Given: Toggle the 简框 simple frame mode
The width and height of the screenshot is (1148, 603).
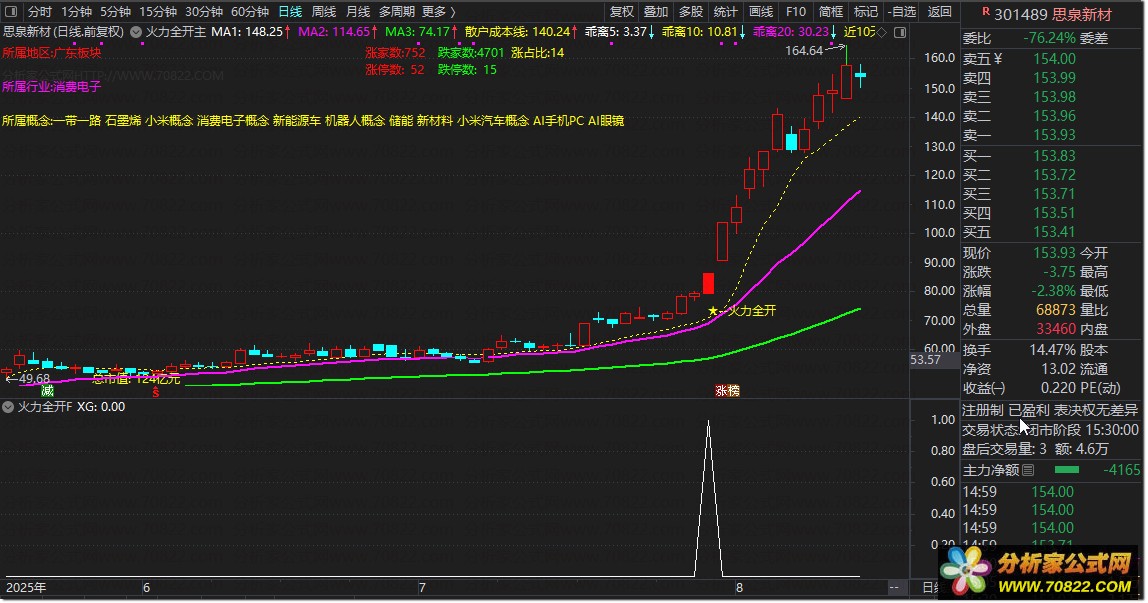Looking at the screenshot, I should [830, 12].
